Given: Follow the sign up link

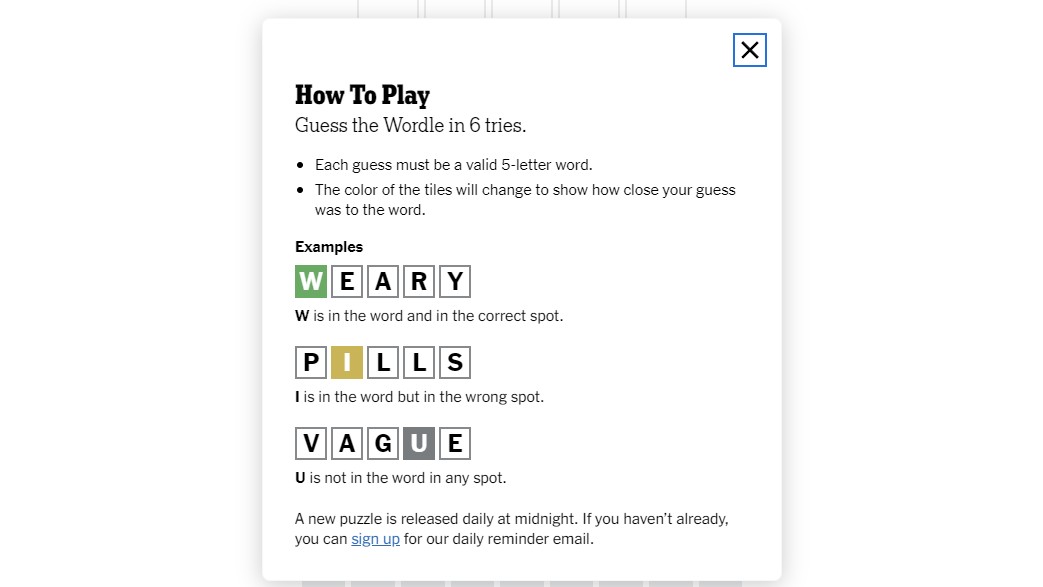Looking at the screenshot, I should point(375,539).
